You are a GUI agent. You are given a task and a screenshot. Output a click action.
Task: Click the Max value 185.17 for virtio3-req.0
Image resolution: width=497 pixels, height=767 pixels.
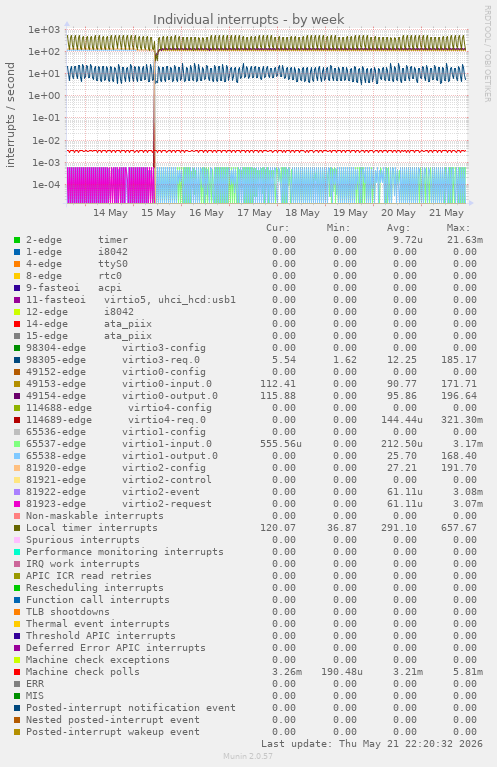[x=458, y=360]
